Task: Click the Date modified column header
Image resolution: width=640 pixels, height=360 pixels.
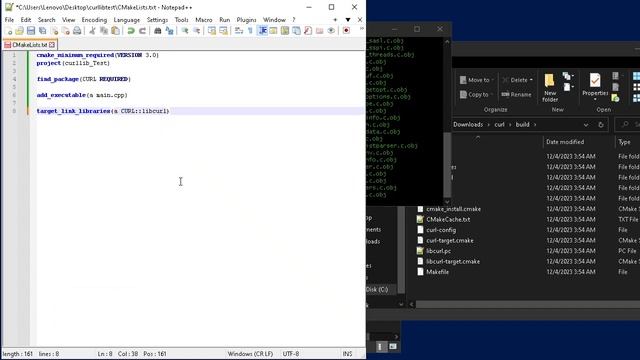Action: click(565, 142)
